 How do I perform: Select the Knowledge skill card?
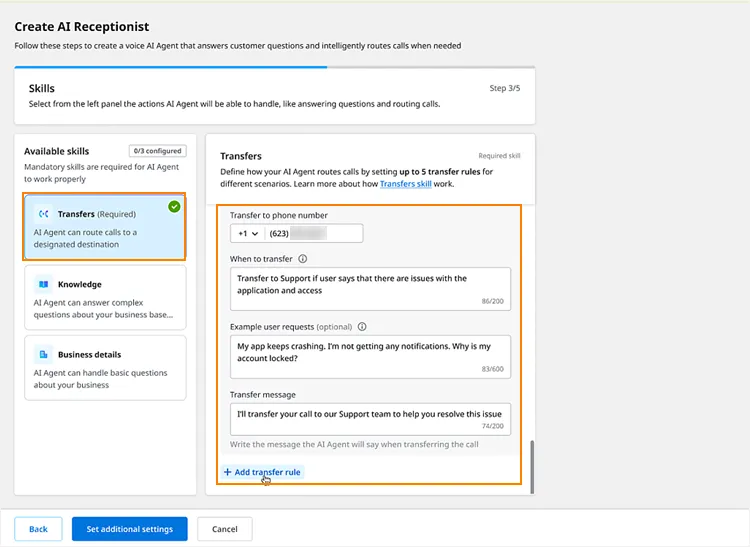point(105,297)
